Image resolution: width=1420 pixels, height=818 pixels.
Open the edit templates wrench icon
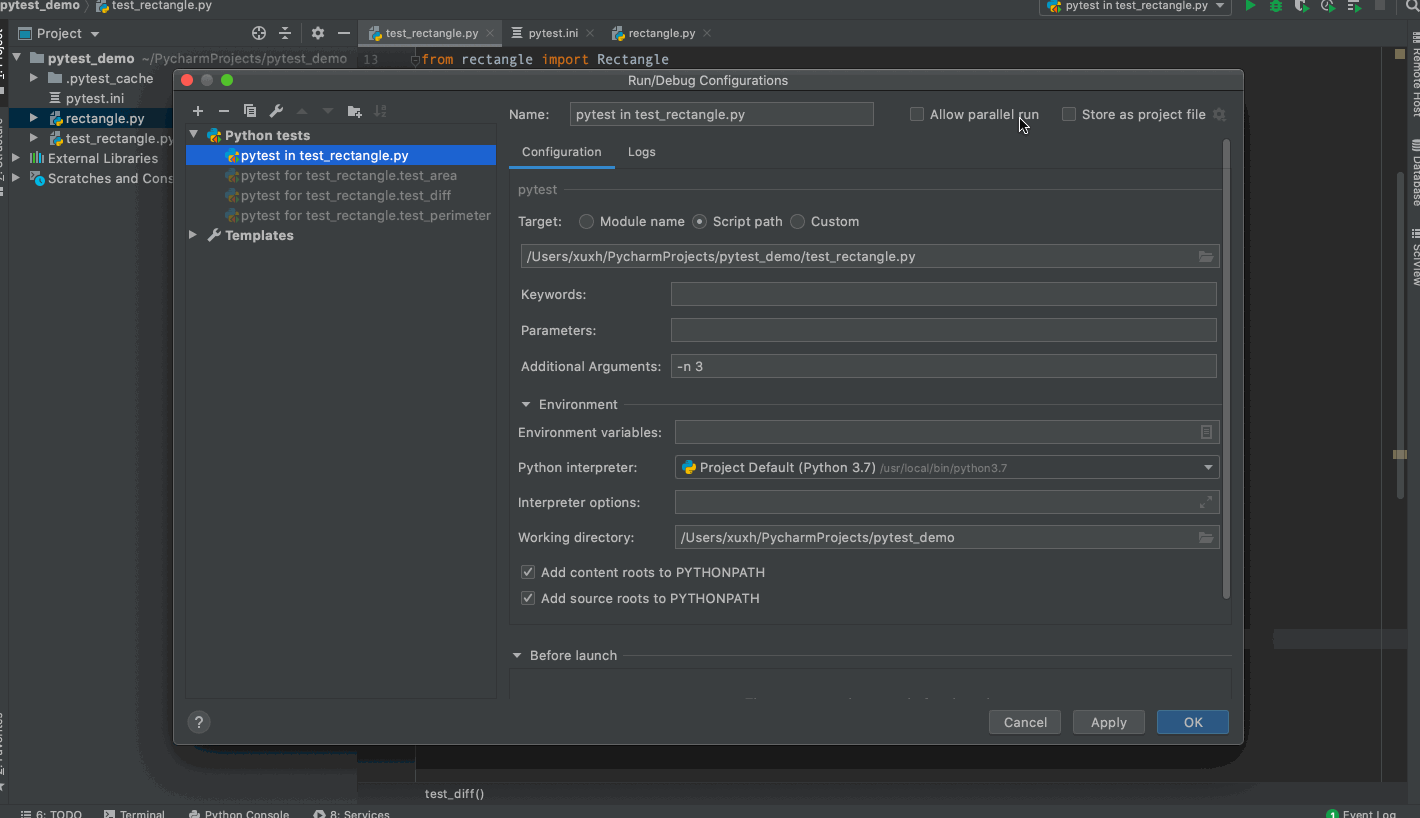click(276, 111)
